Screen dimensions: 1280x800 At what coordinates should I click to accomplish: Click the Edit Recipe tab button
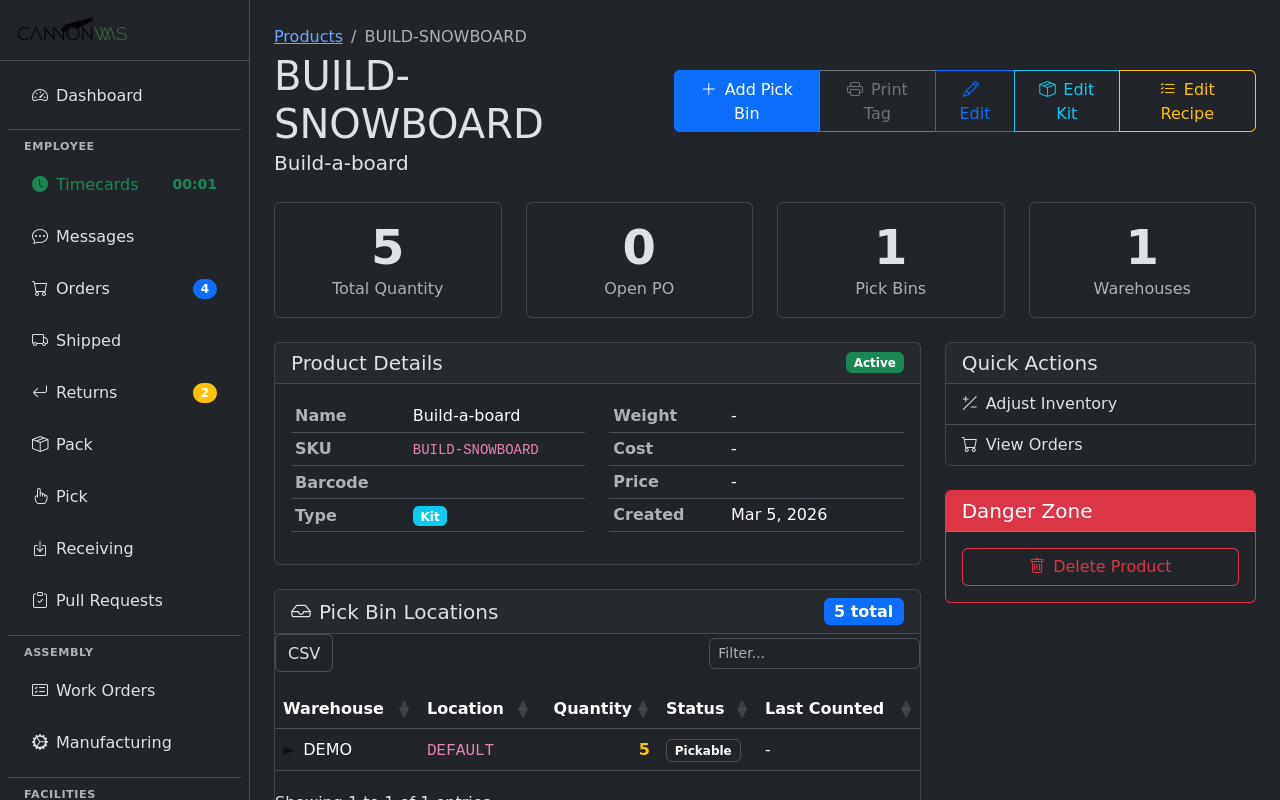[x=1187, y=101]
